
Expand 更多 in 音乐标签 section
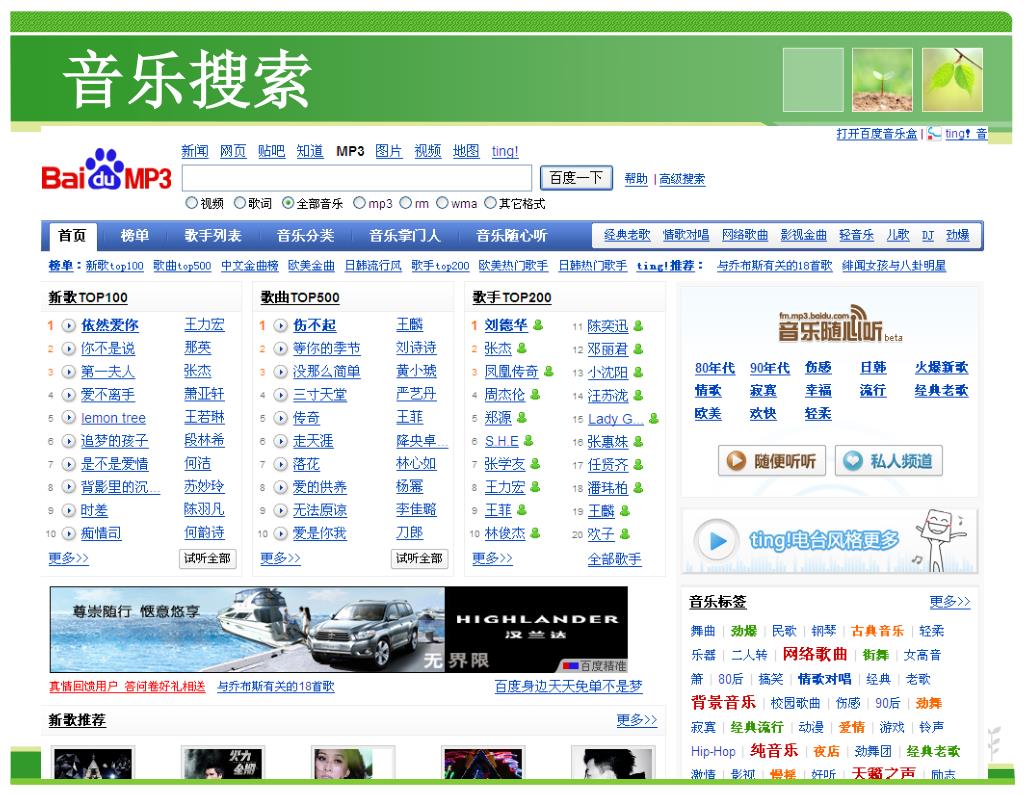pyautogui.click(x=950, y=601)
